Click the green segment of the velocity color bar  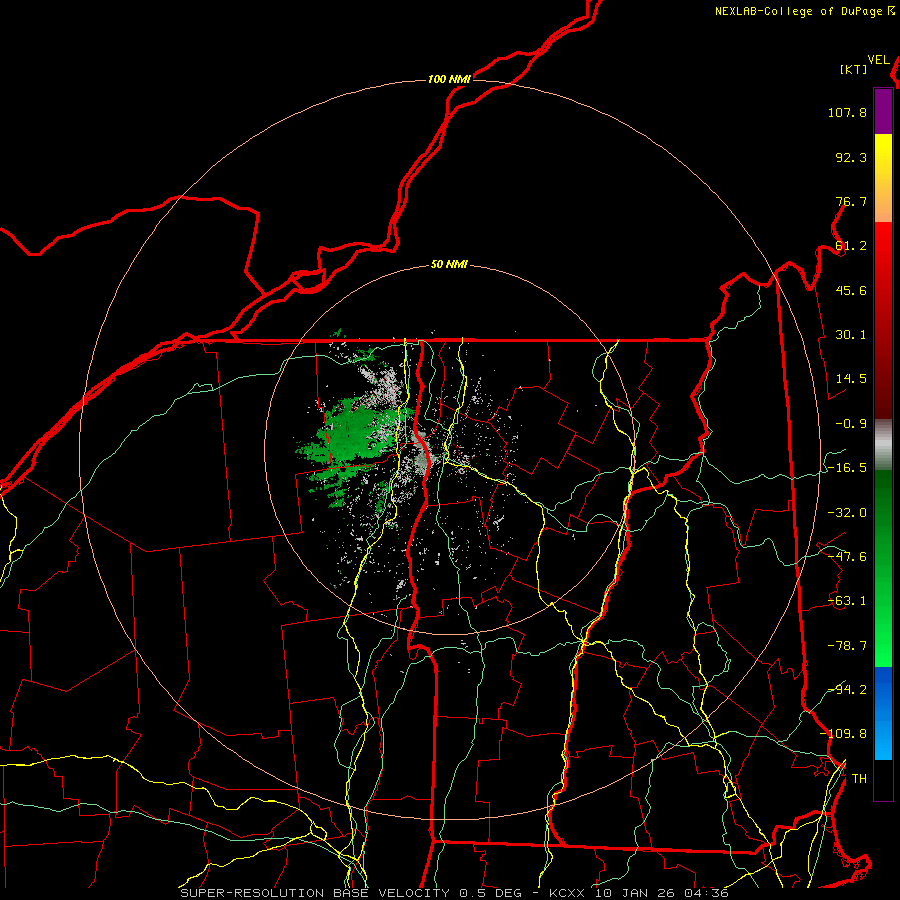pyautogui.click(x=883, y=568)
